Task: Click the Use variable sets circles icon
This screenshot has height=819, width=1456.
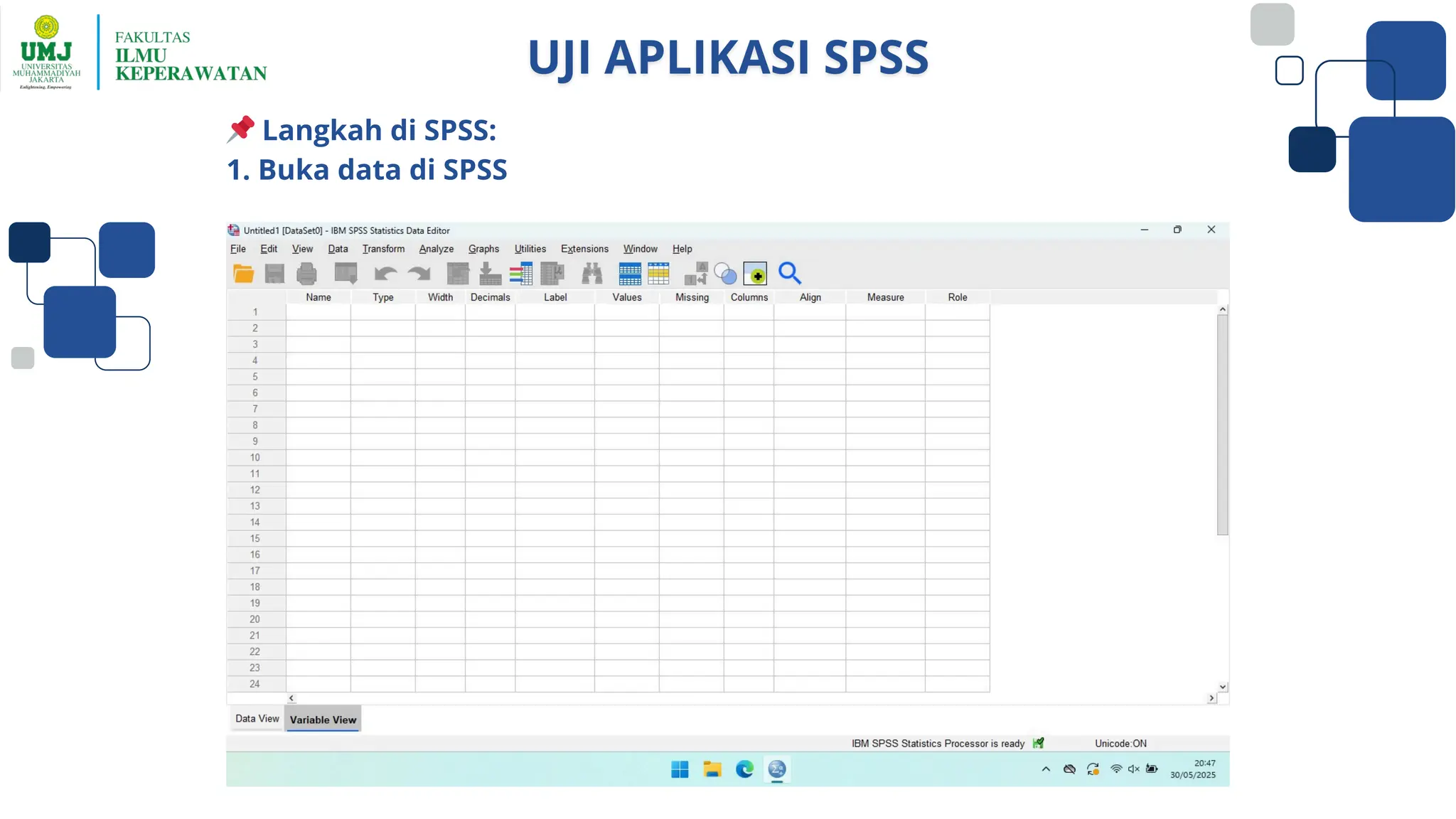Action: 725,274
